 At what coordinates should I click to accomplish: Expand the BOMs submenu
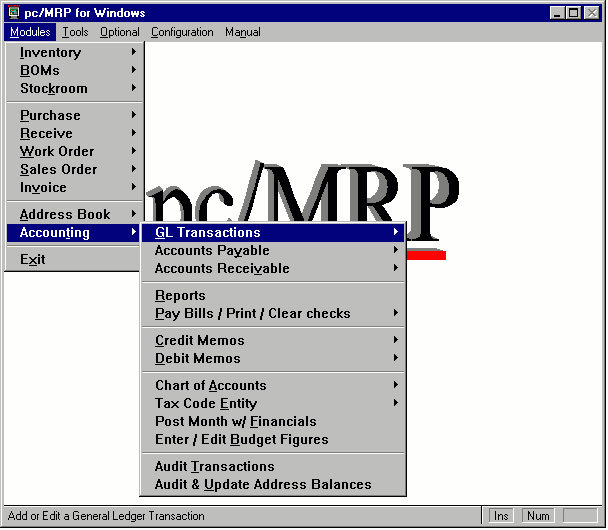pyautogui.click(x=74, y=70)
